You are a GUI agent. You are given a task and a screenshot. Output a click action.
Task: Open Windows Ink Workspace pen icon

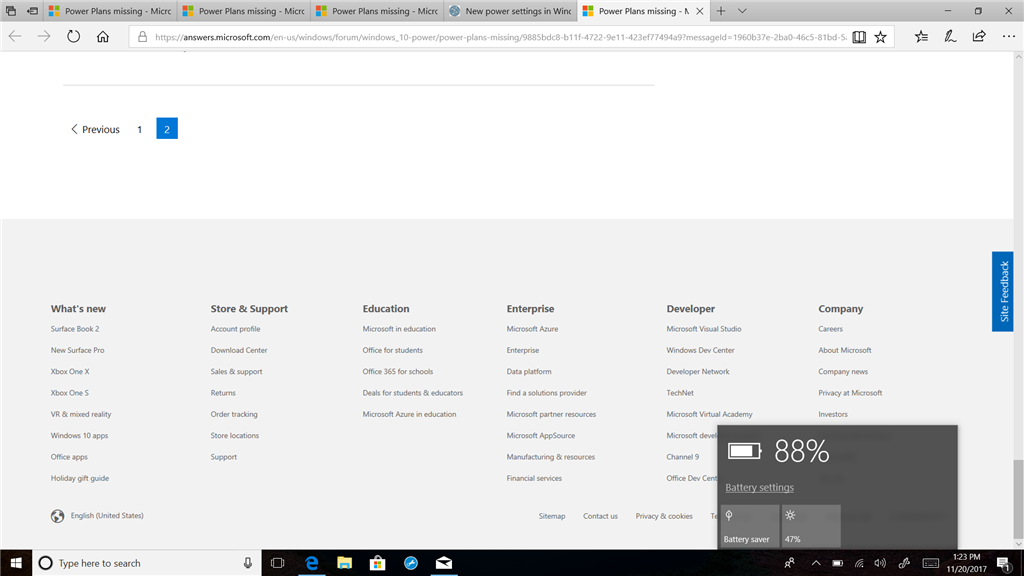tap(904, 563)
